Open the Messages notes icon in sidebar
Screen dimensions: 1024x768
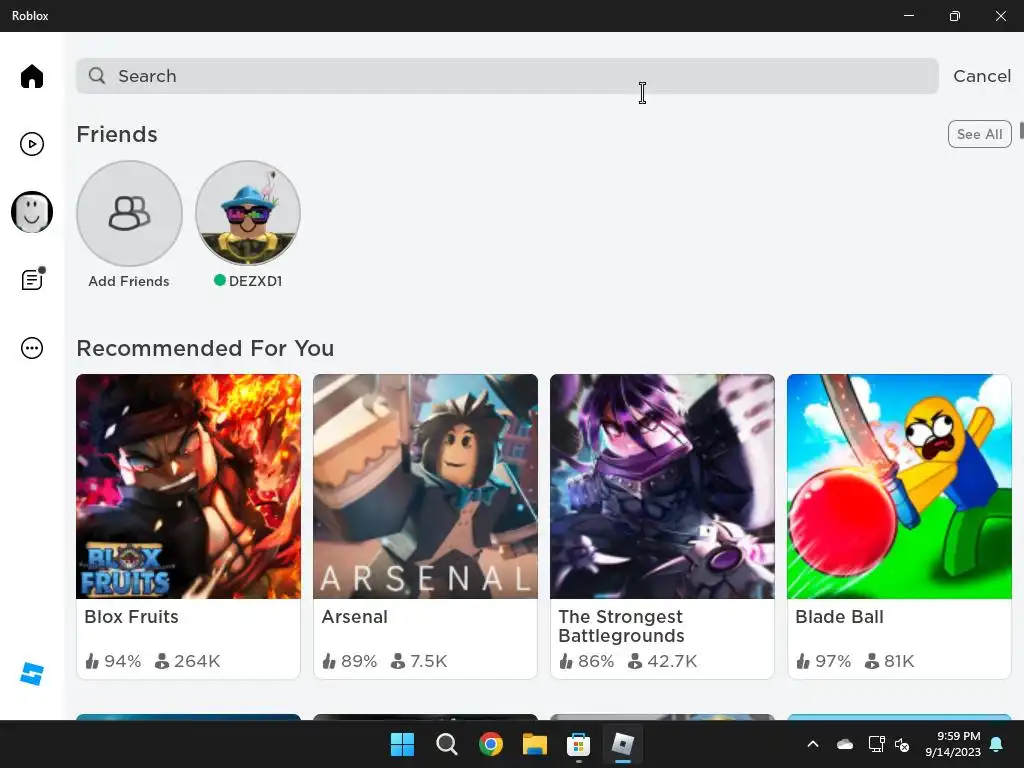[x=33, y=279]
